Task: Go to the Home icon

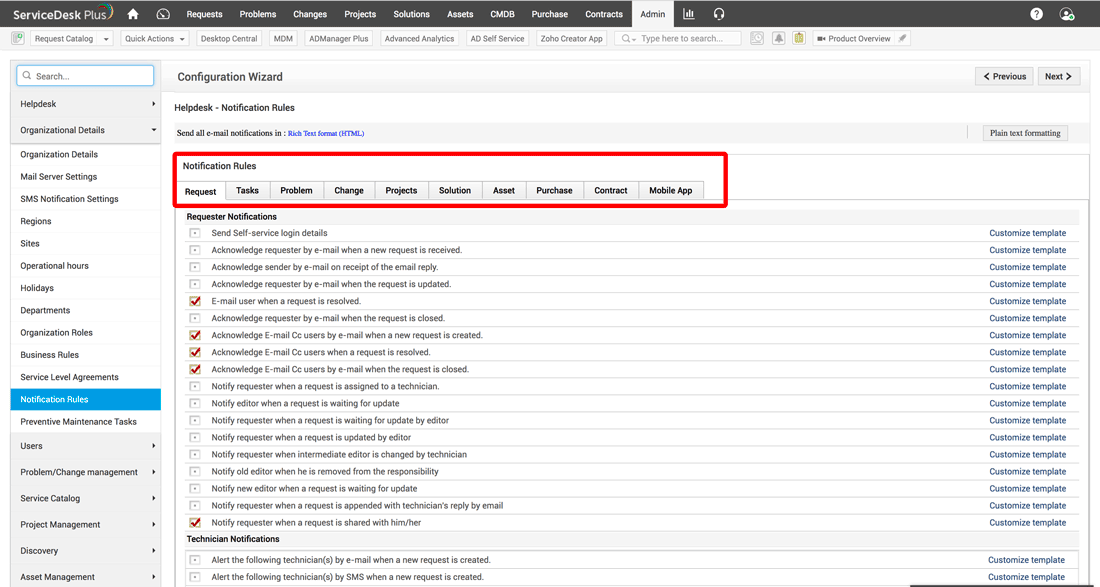Action: pos(133,14)
